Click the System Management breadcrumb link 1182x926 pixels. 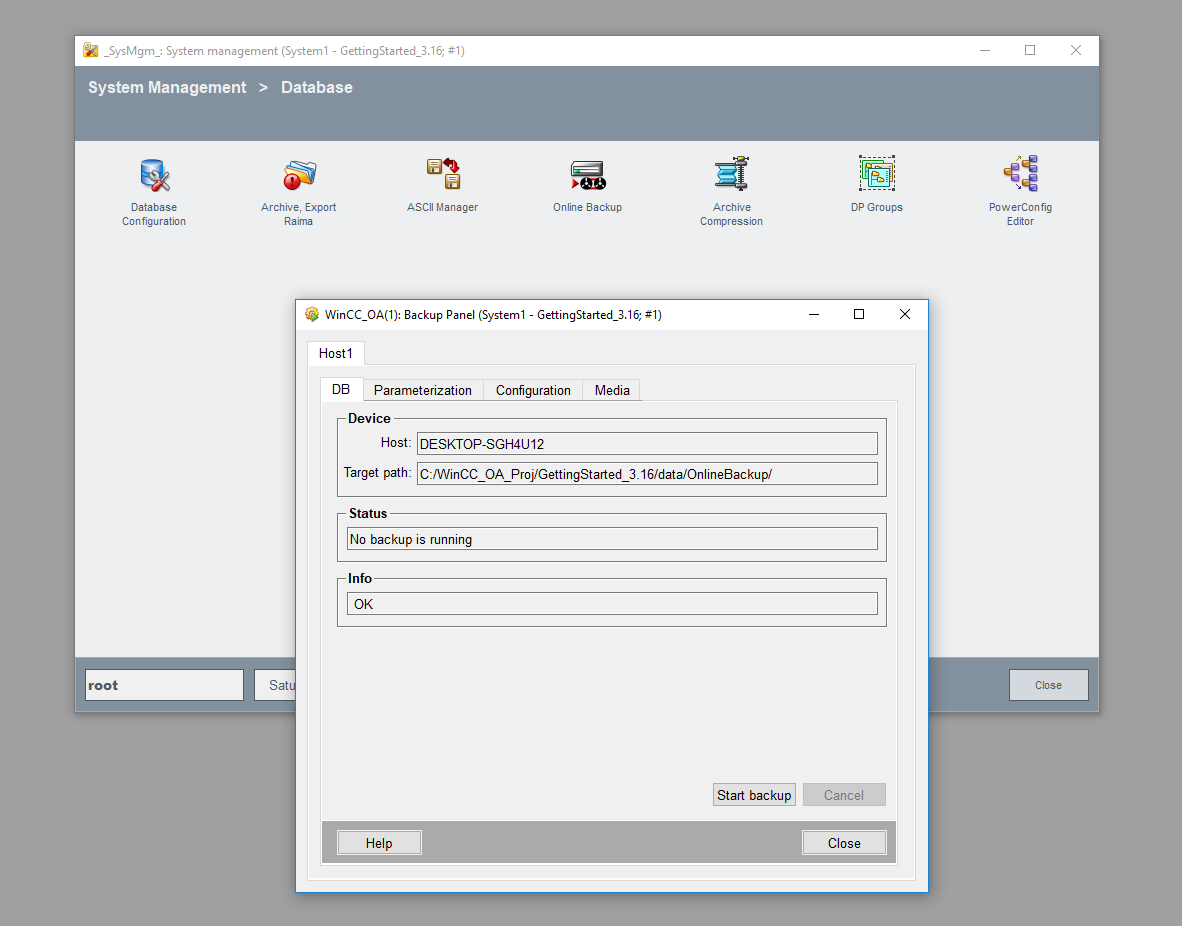(167, 87)
